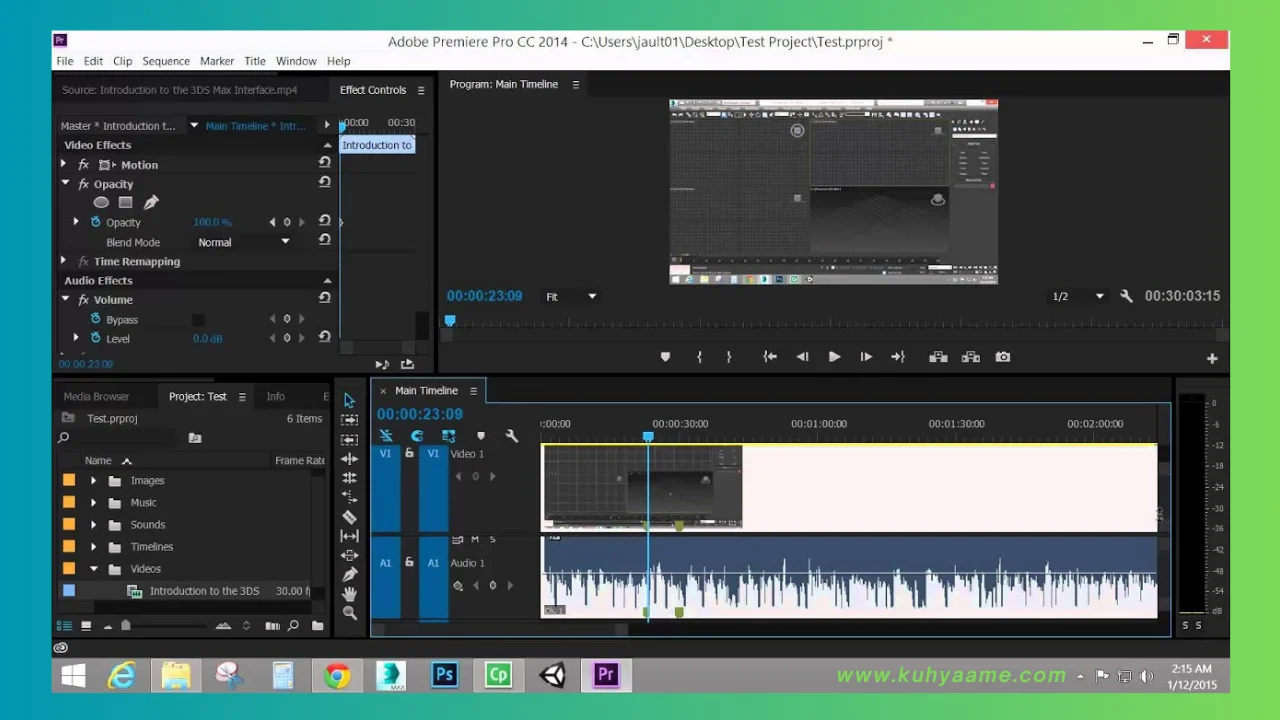
Task: Export frame with camera icon
Action: [1003, 357]
